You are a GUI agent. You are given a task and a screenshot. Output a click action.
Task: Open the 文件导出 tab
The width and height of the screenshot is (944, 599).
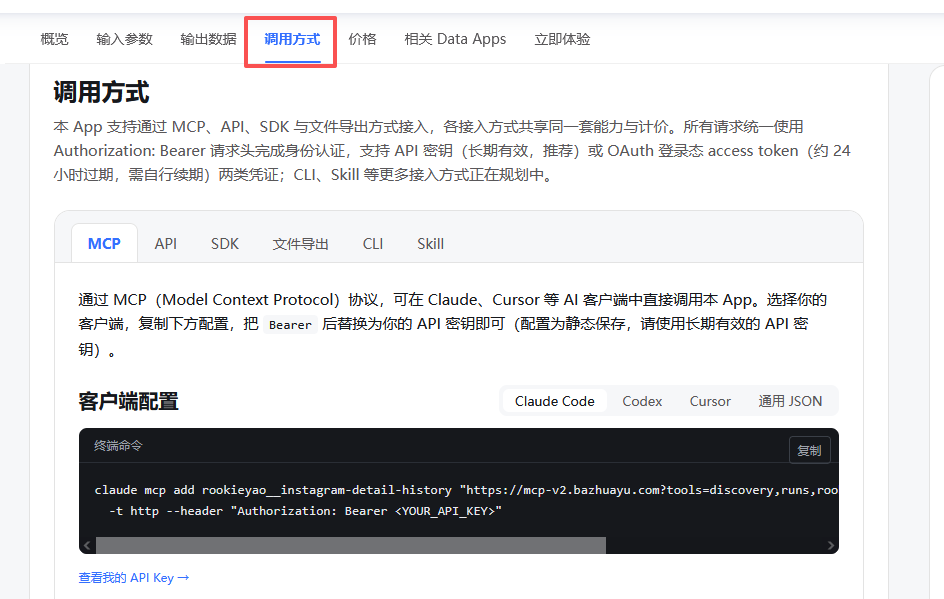pos(300,243)
